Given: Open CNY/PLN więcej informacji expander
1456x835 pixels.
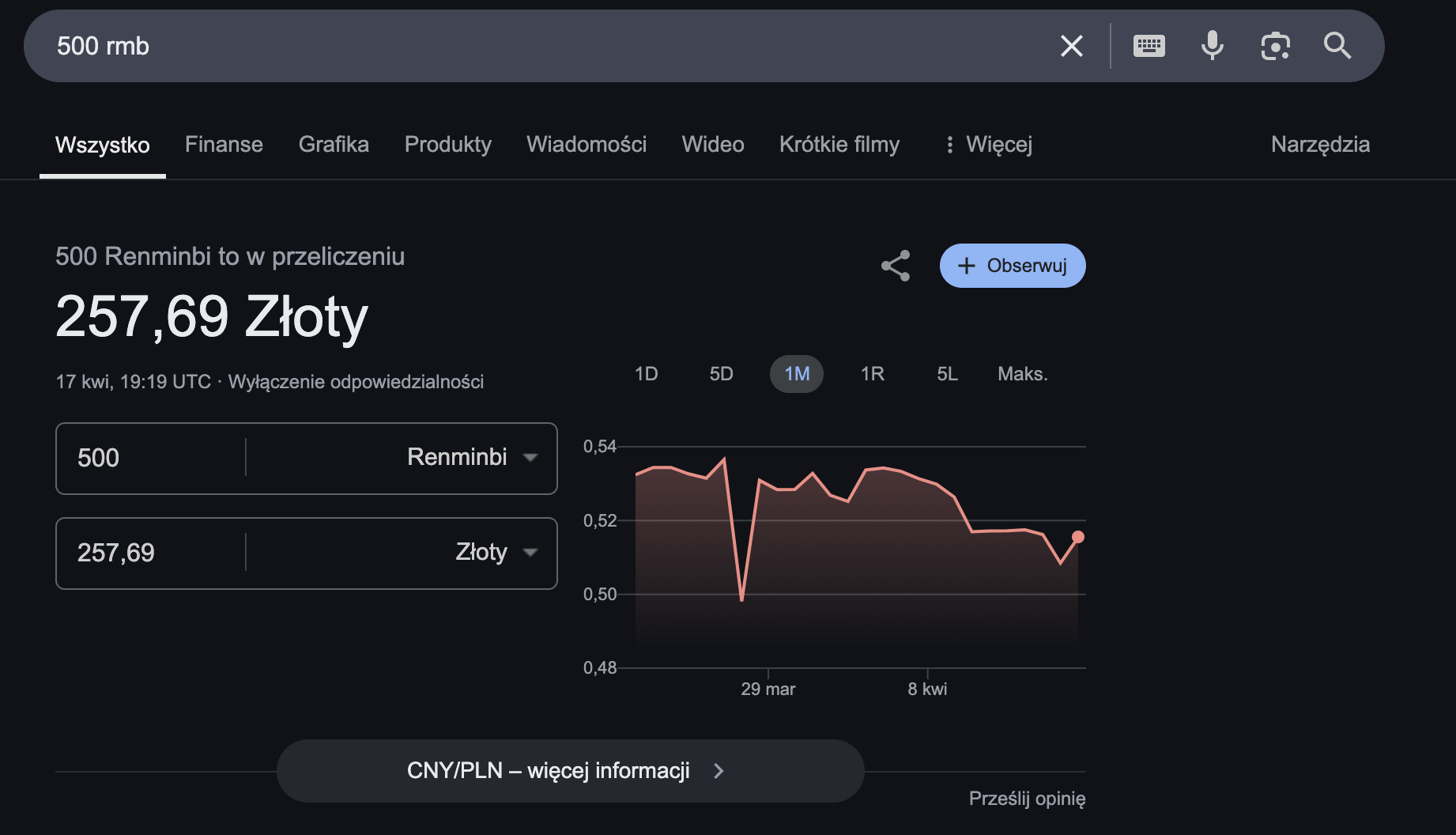Looking at the screenshot, I should 570,771.
